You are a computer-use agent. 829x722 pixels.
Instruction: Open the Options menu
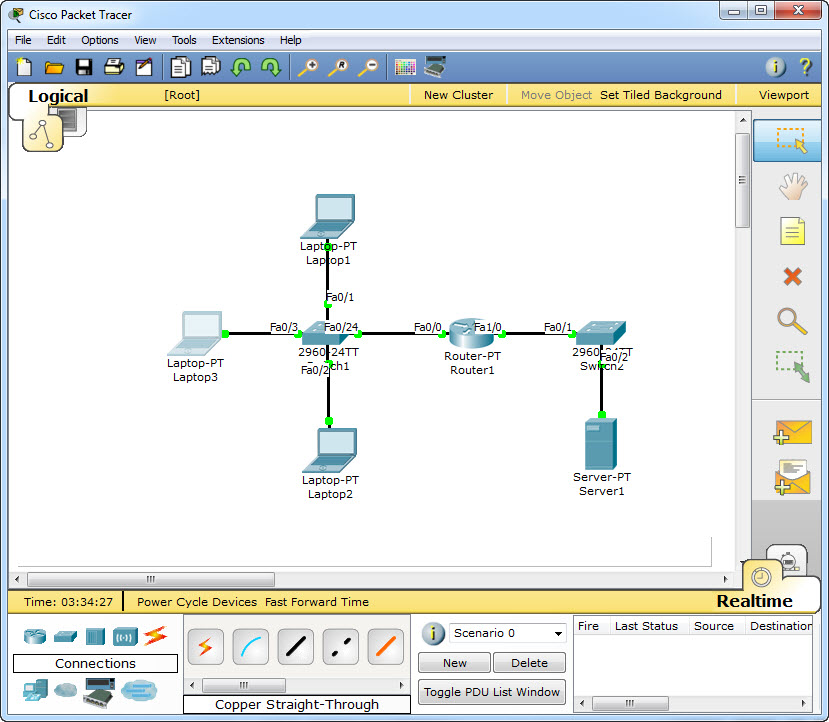(99, 40)
